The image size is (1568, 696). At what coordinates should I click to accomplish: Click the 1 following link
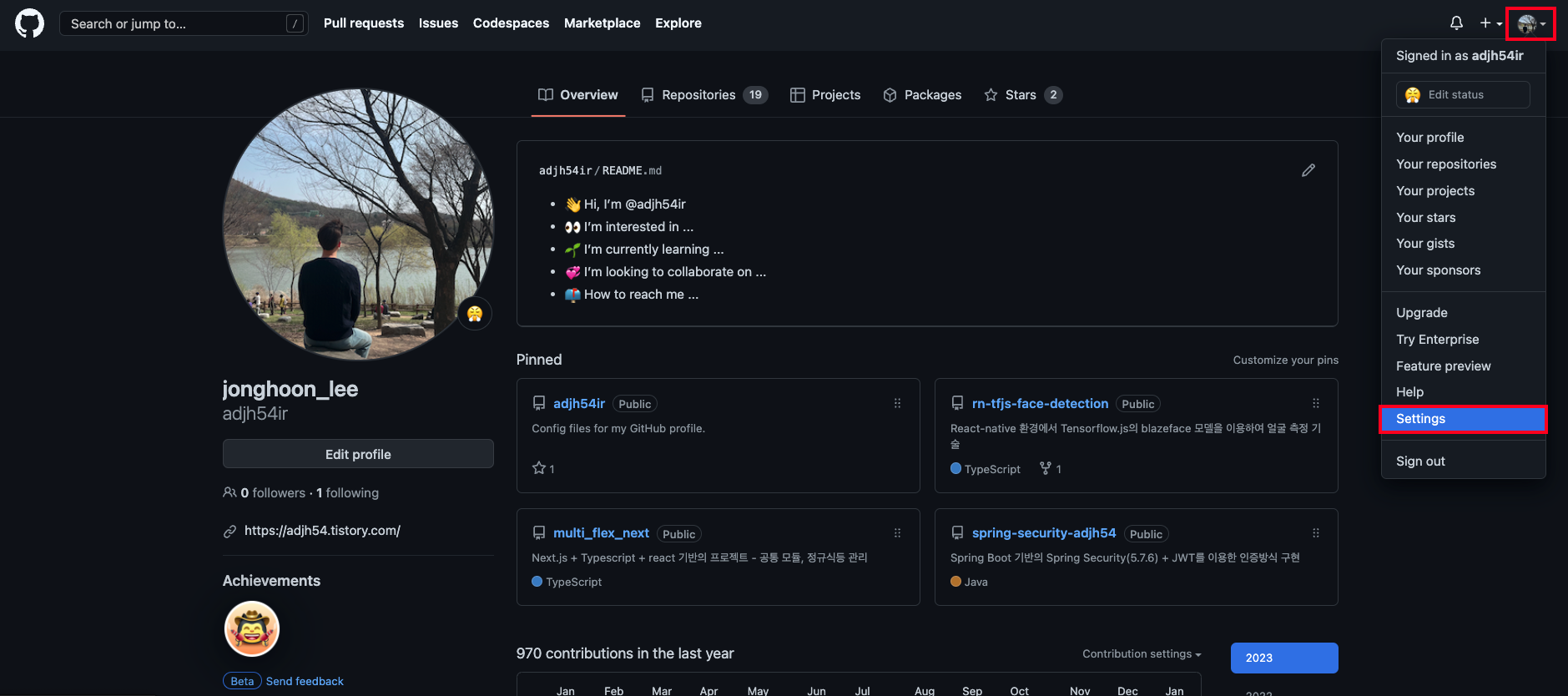(347, 493)
